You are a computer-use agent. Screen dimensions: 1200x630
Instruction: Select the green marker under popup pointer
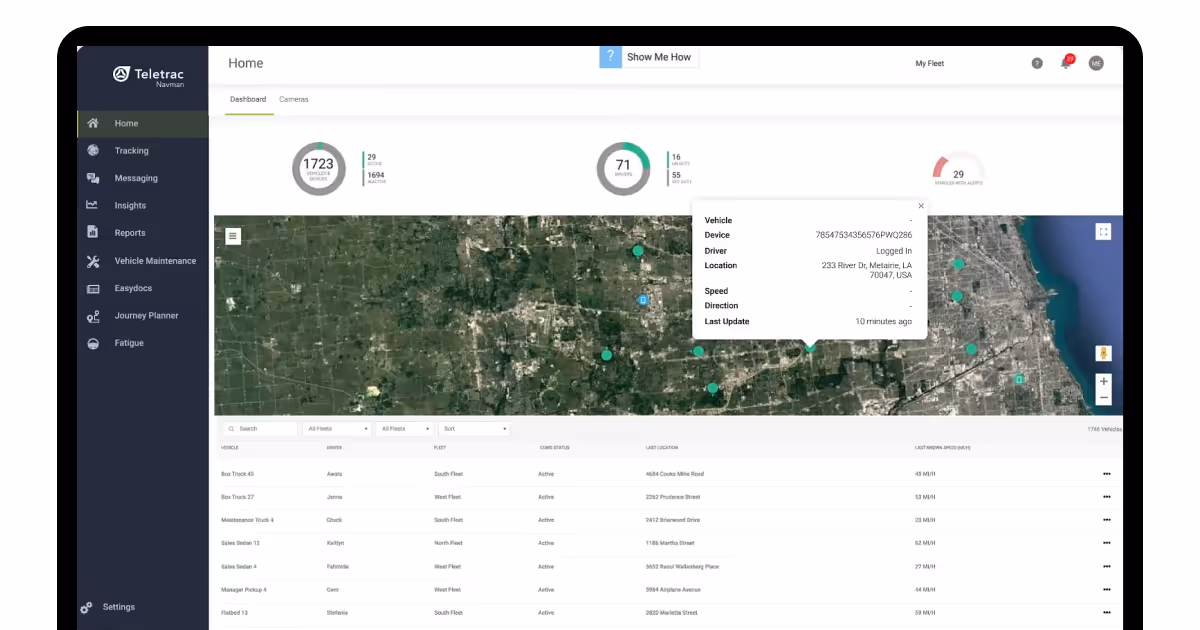click(x=810, y=346)
